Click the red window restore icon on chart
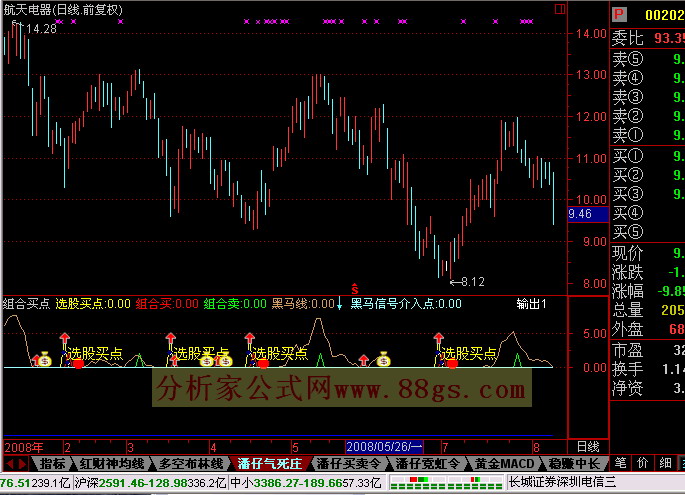The width and height of the screenshot is (685, 495). click(560, 9)
